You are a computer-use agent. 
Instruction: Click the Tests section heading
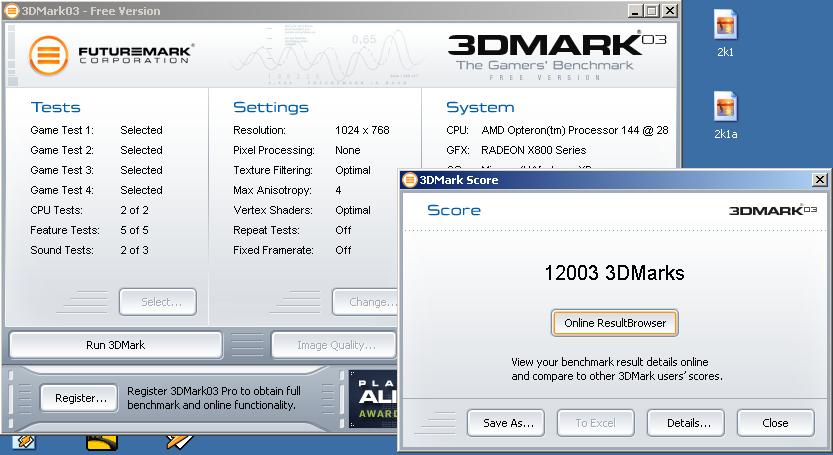pos(56,107)
